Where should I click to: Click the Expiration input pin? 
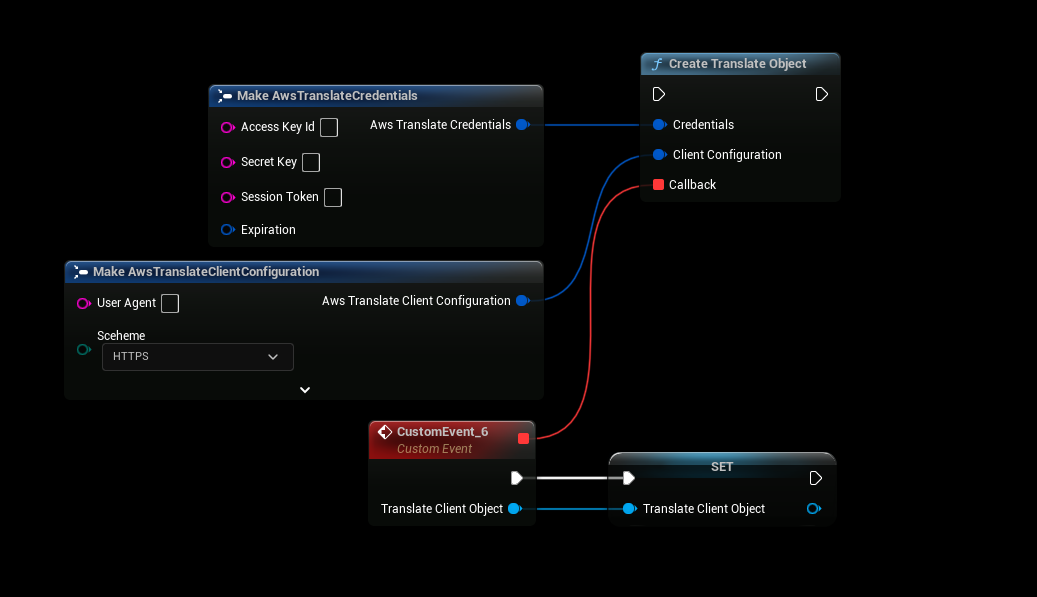pyautogui.click(x=227, y=230)
